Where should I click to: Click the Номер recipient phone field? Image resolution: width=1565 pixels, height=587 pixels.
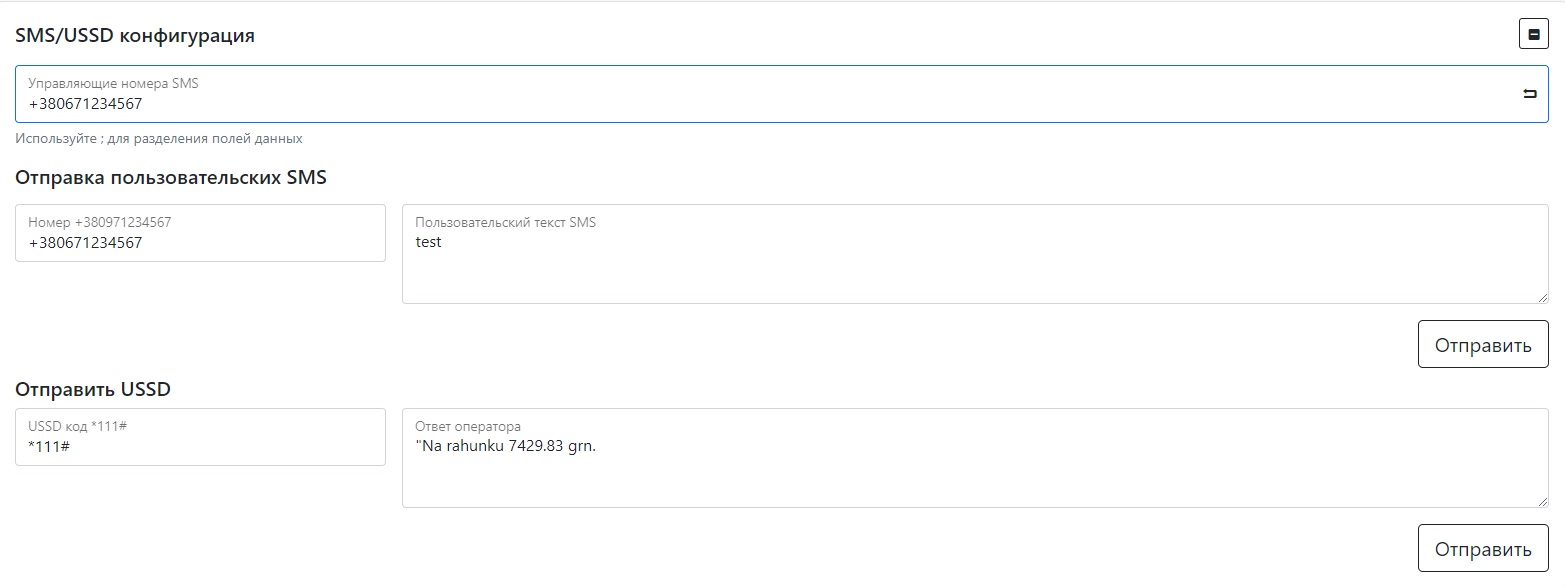pyautogui.click(x=200, y=242)
